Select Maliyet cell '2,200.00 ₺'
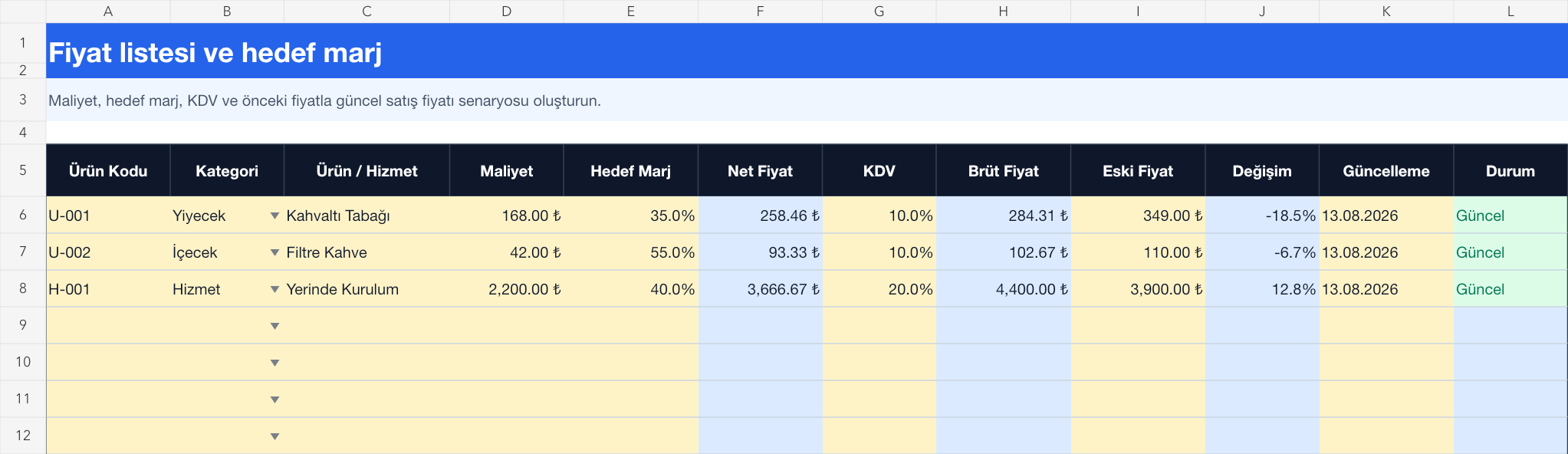This screenshot has height=454, width=1568. pos(506,289)
